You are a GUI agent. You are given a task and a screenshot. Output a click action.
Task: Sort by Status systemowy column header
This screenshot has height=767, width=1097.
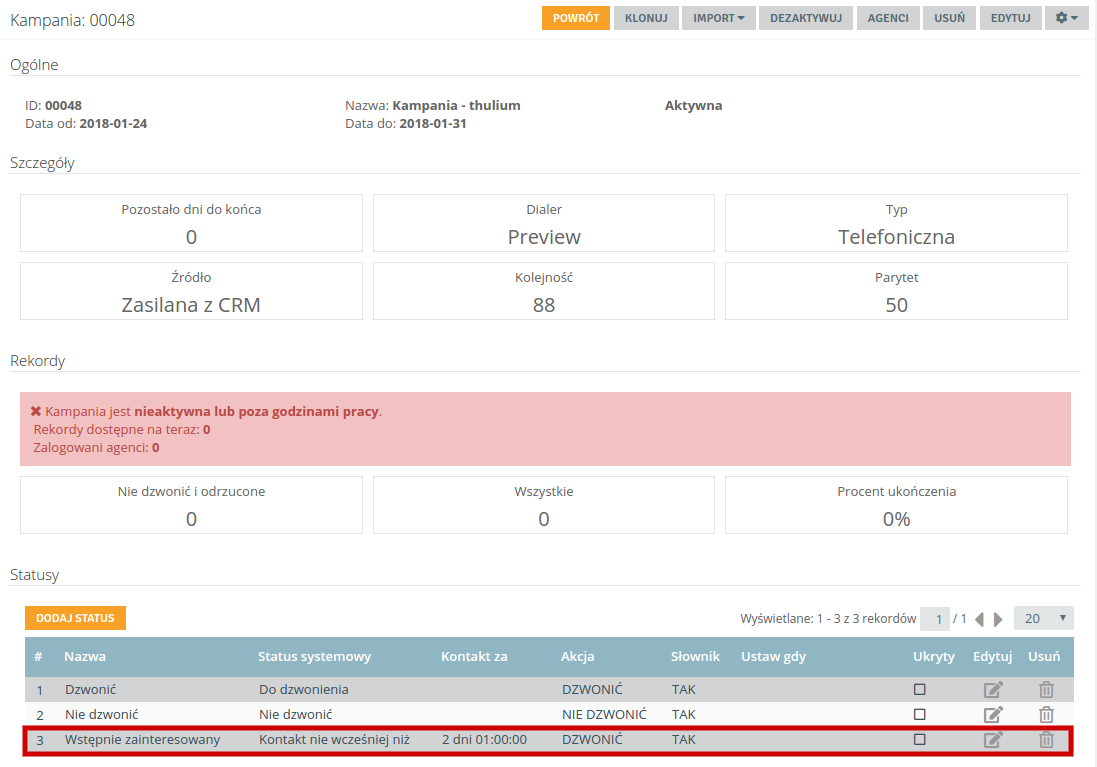click(x=314, y=656)
